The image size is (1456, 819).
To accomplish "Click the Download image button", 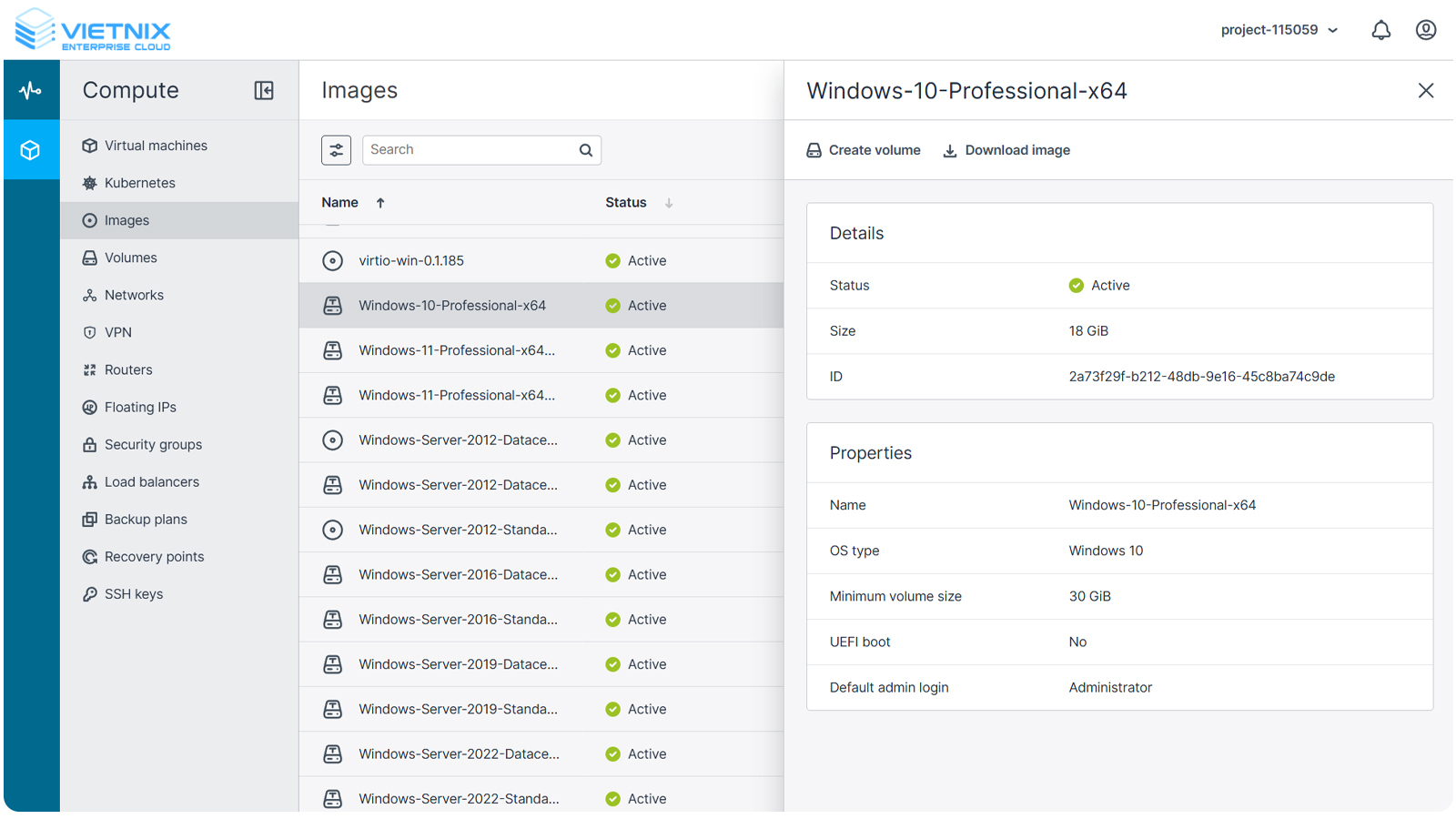I will pos(1006,150).
